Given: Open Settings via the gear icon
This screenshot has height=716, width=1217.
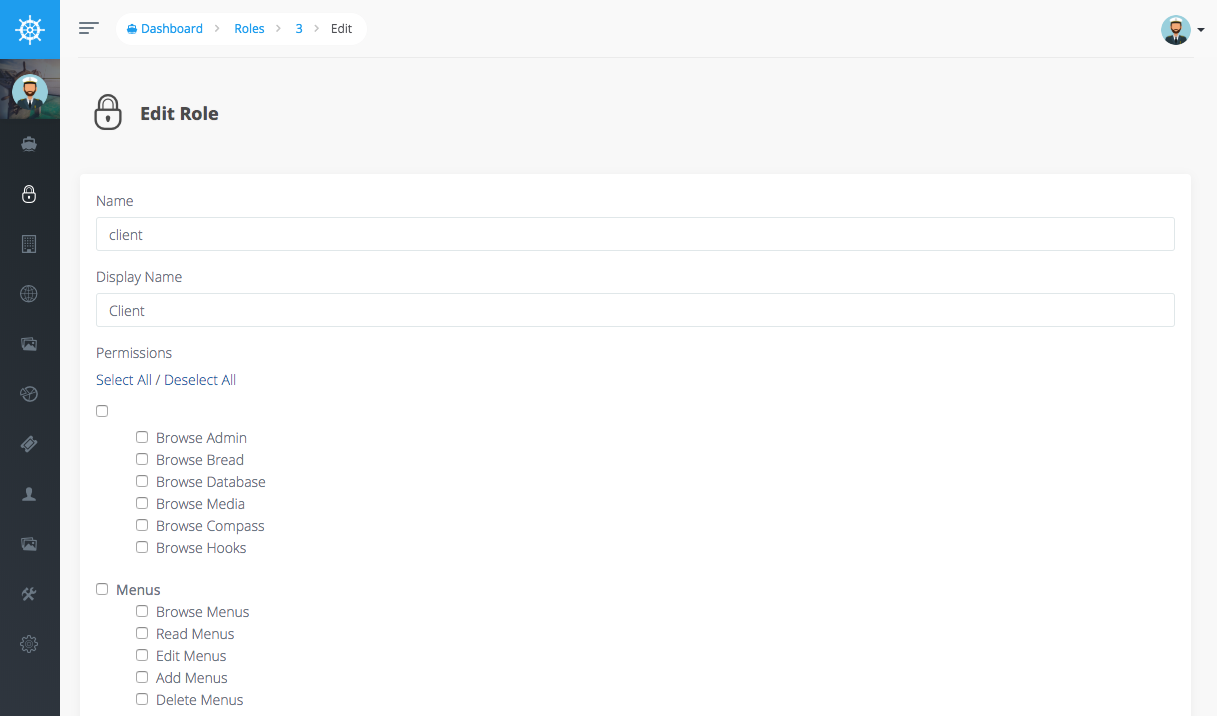Looking at the screenshot, I should click(x=30, y=643).
